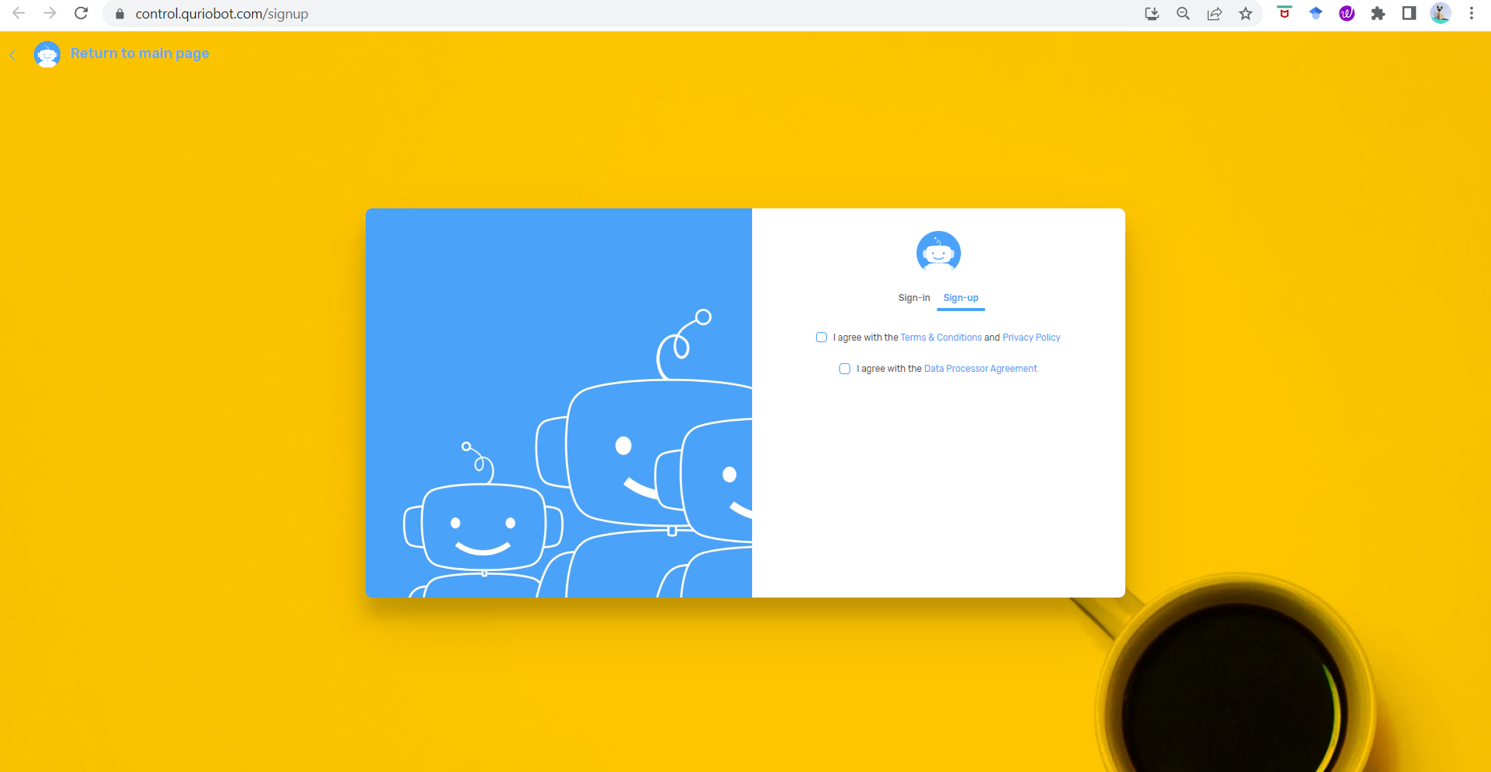The image size is (1491, 772).
Task: Click the purple W extension icon
Action: (x=1347, y=14)
